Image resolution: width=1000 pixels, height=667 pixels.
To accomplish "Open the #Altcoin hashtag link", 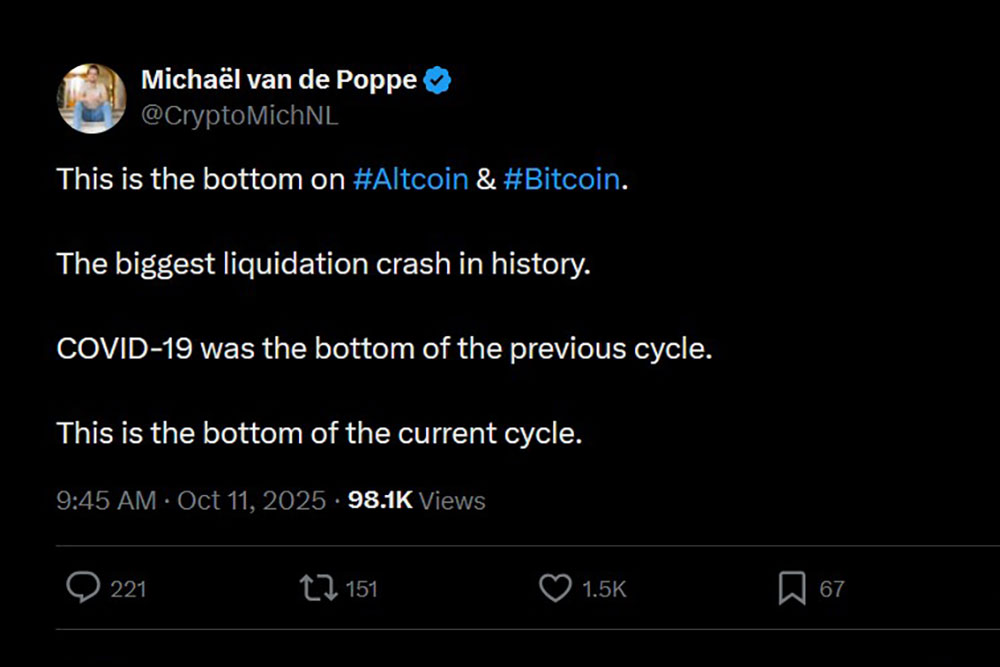I will [411, 180].
